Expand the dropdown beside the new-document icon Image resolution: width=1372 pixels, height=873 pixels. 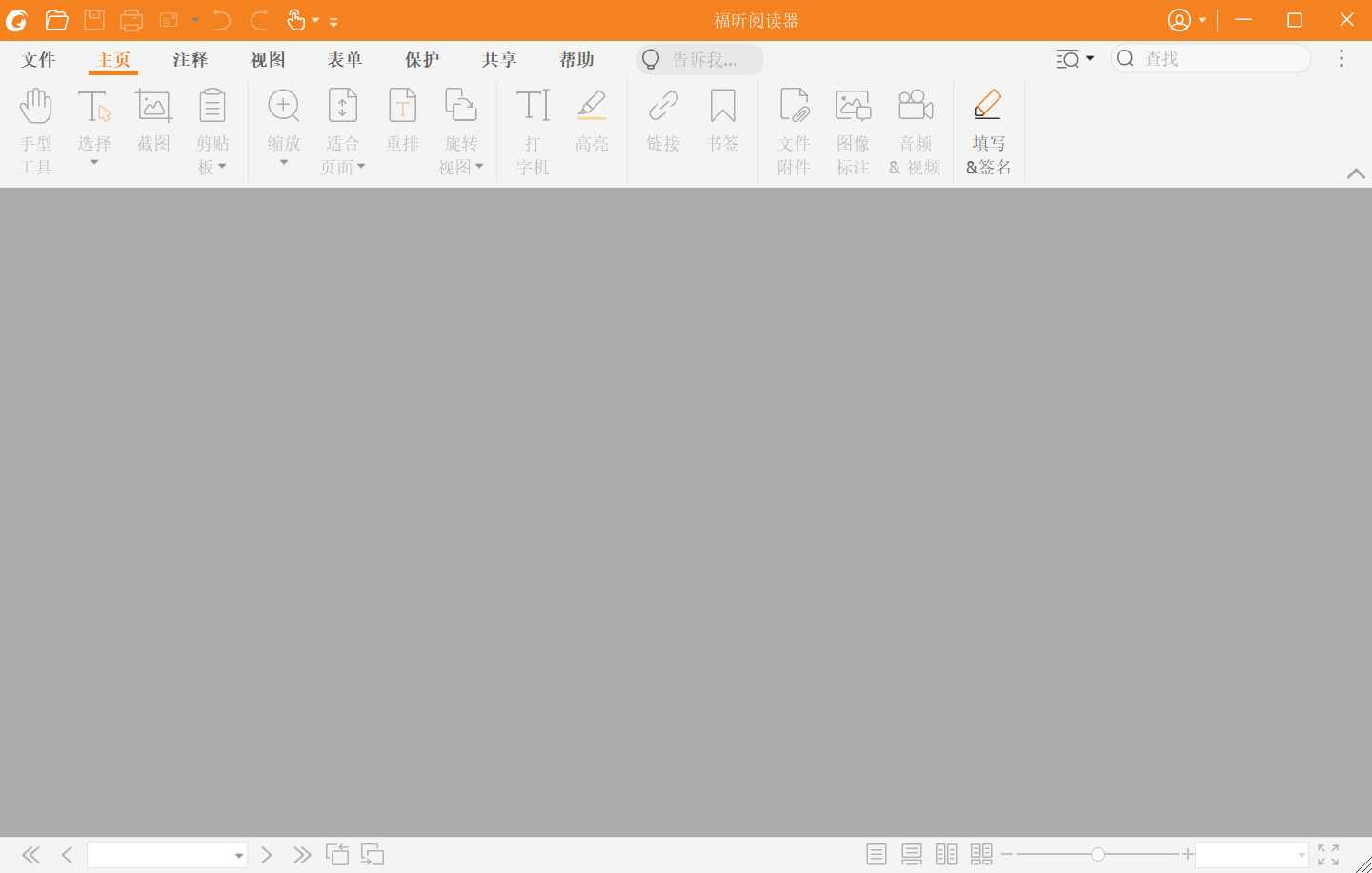[195, 20]
